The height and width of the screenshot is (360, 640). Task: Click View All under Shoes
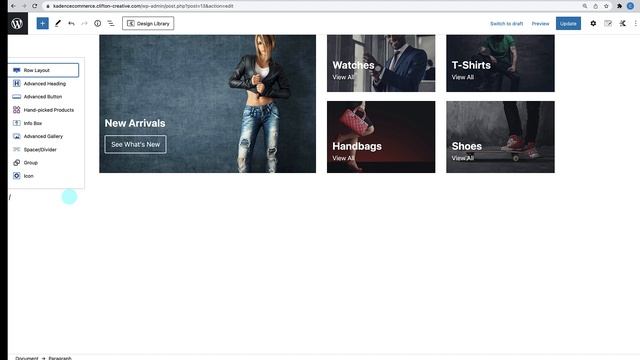pyautogui.click(x=463, y=158)
